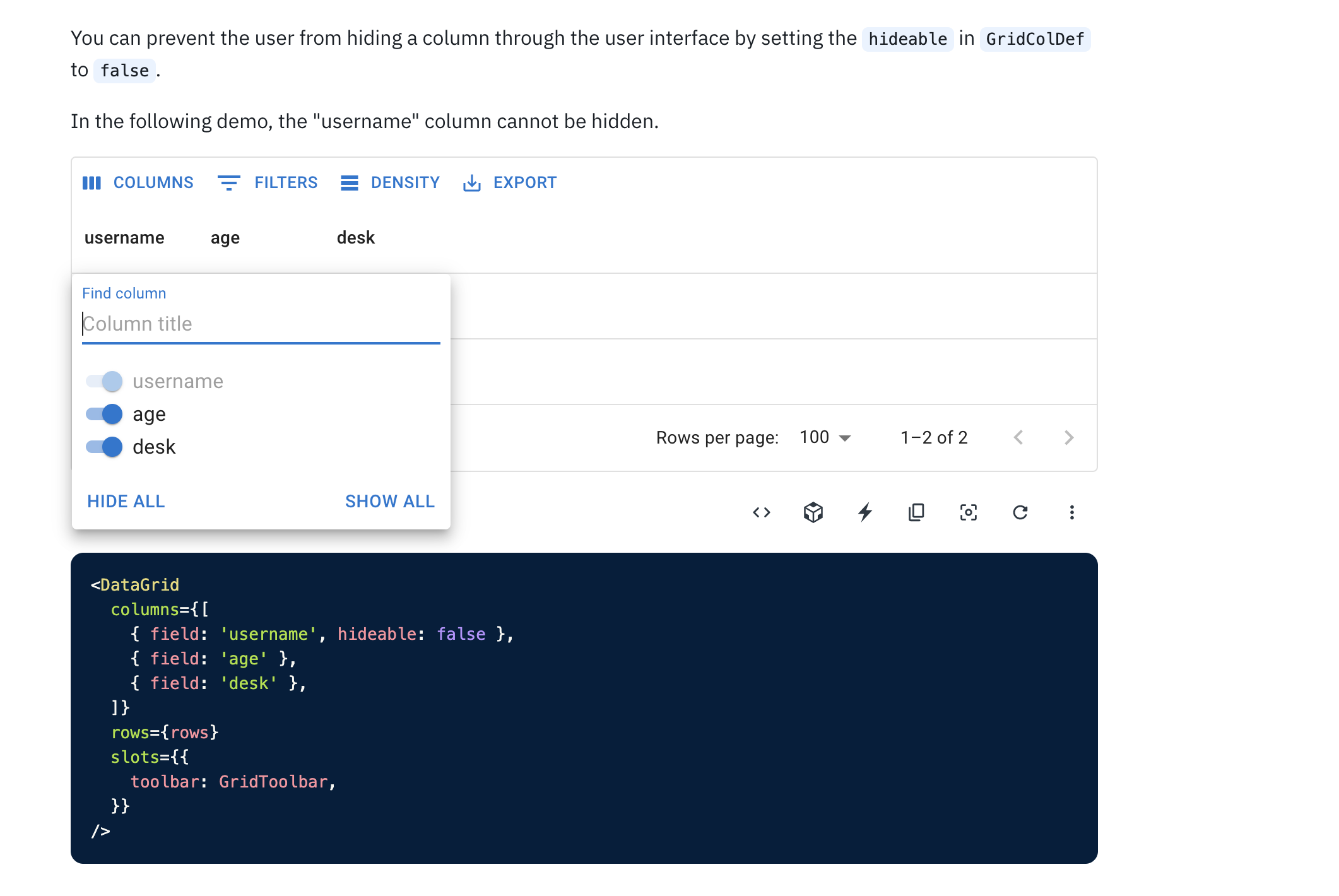Go to next page with the right chevron
This screenshot has height=896, width=1339.
[x=1068, y=437]
